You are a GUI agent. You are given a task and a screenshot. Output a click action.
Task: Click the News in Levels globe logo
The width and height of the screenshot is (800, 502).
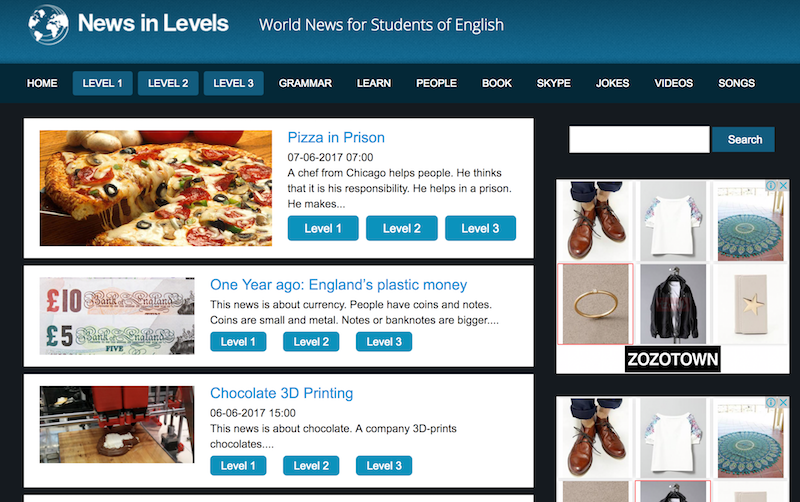tap(48, 24)
